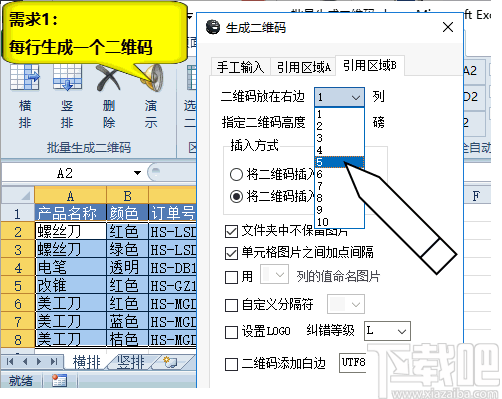Image resolution: width=502 pixels, height=399 pixels.
Task: Click the 蓝色 cell
Action: 127,321
